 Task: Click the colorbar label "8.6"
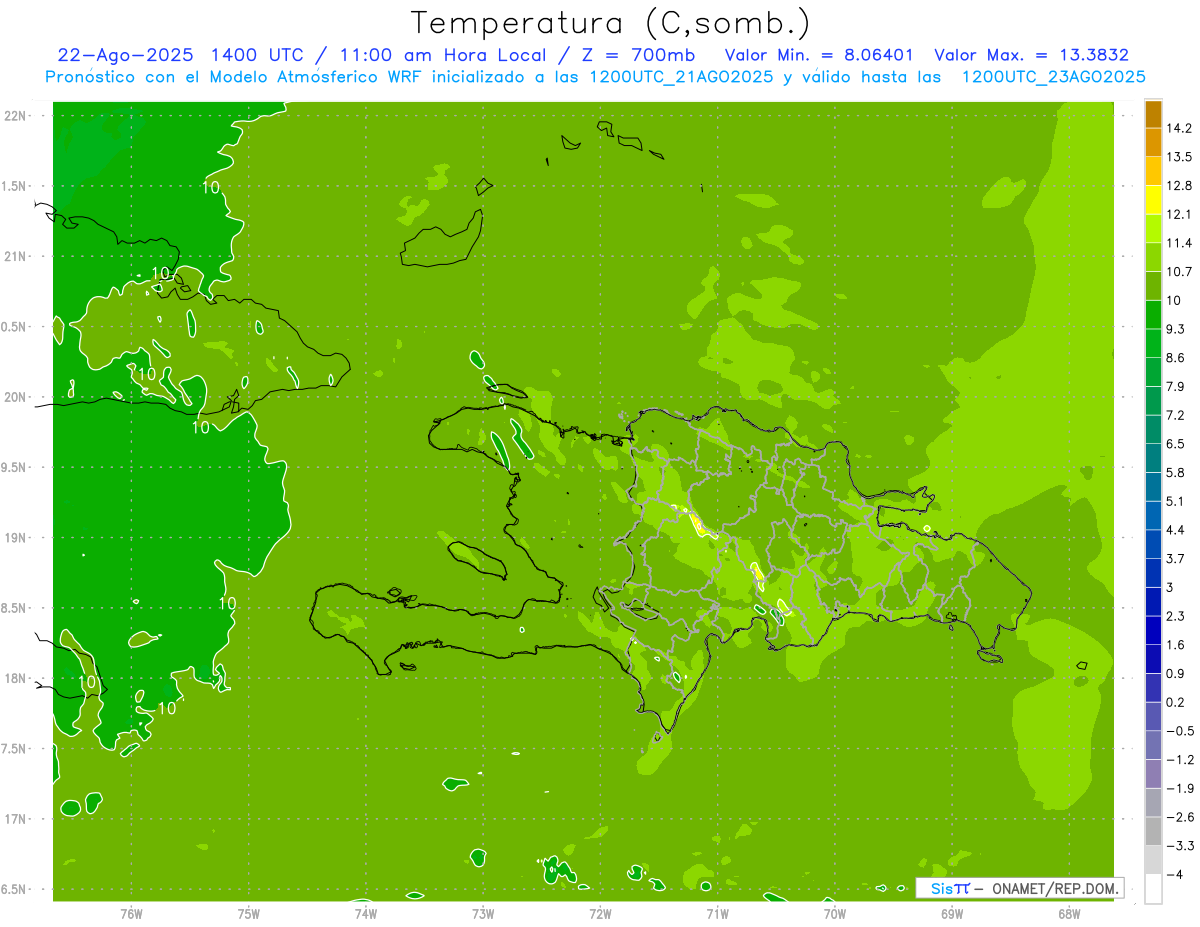pyautogui.click(x=1176, y=357)
